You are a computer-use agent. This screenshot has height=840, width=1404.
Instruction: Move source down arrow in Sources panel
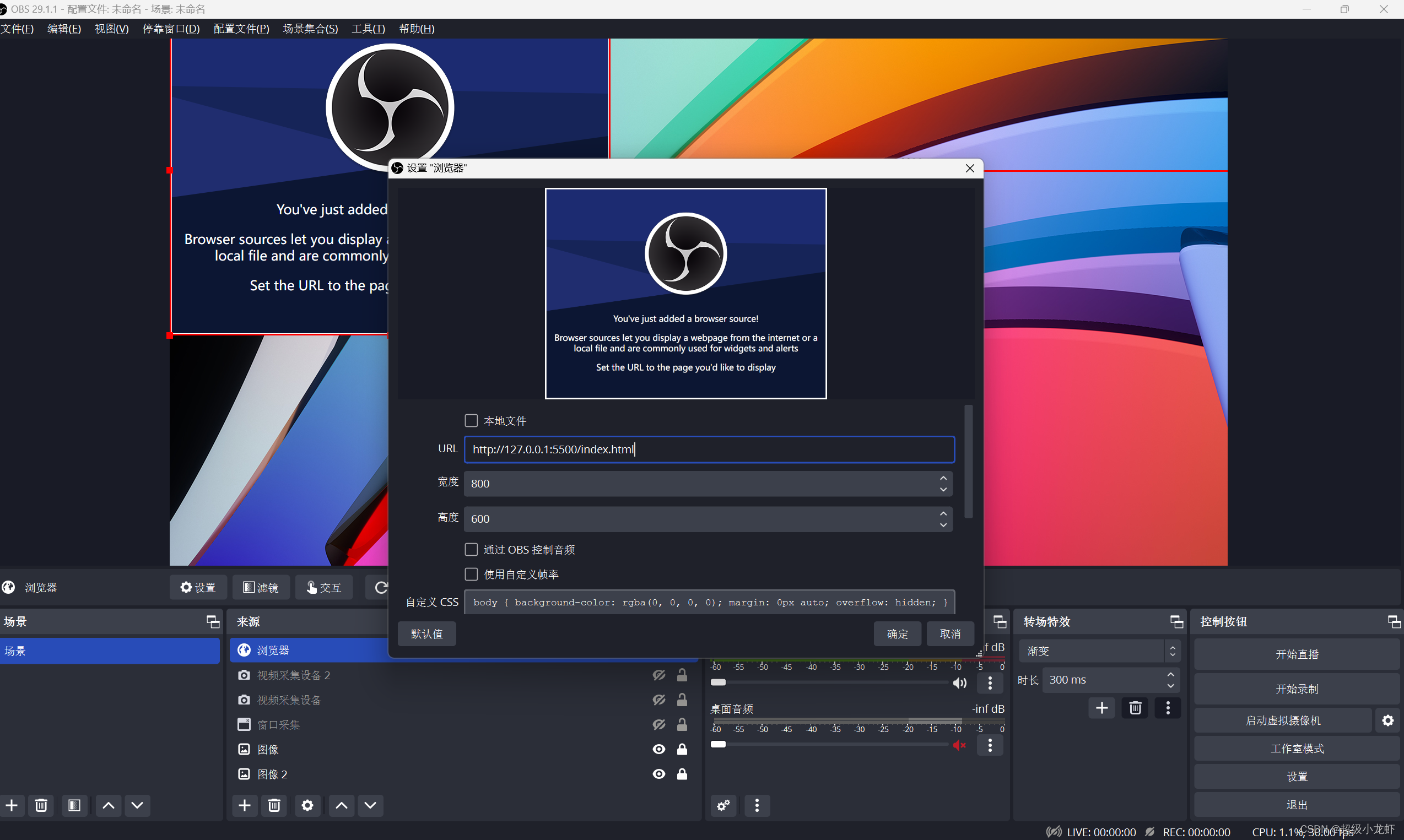[x=370, y=805]
